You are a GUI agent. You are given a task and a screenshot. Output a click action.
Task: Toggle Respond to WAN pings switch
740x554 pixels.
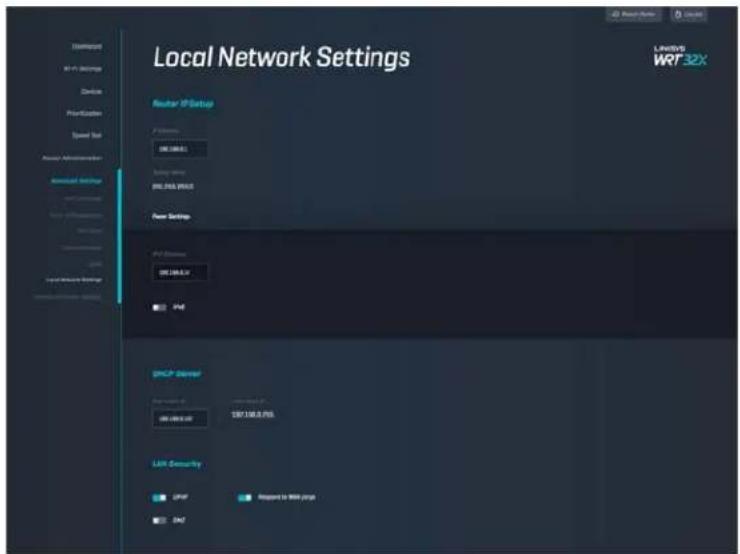point(244,498)
